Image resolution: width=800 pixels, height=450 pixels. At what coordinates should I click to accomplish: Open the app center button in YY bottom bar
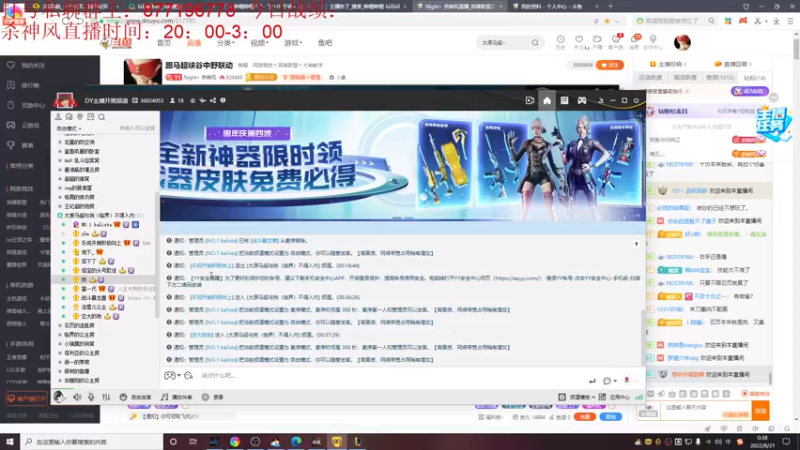coord(614,397)
